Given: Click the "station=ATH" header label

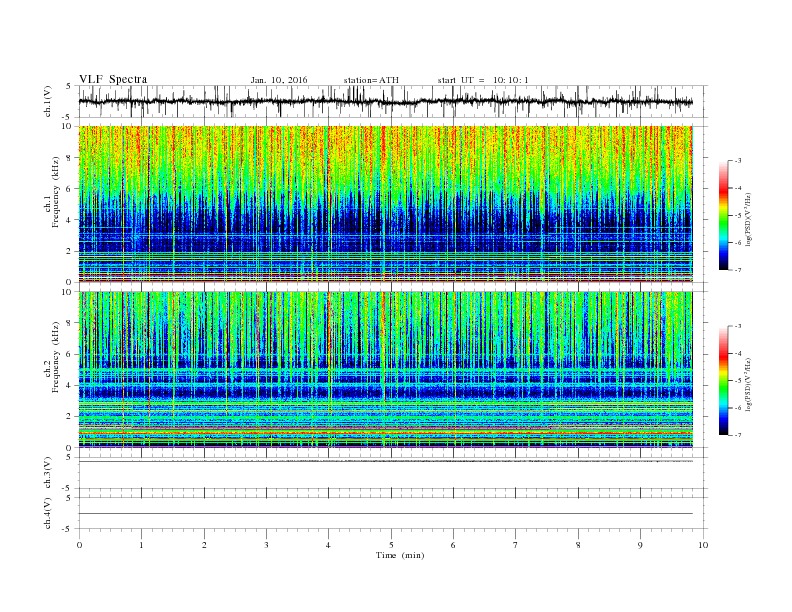Looking at the screenshot, I should coord(371,80).
